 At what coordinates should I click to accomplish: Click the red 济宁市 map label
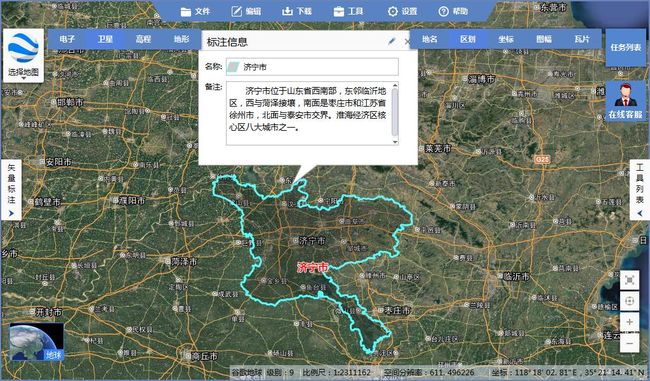pos(313,268)
